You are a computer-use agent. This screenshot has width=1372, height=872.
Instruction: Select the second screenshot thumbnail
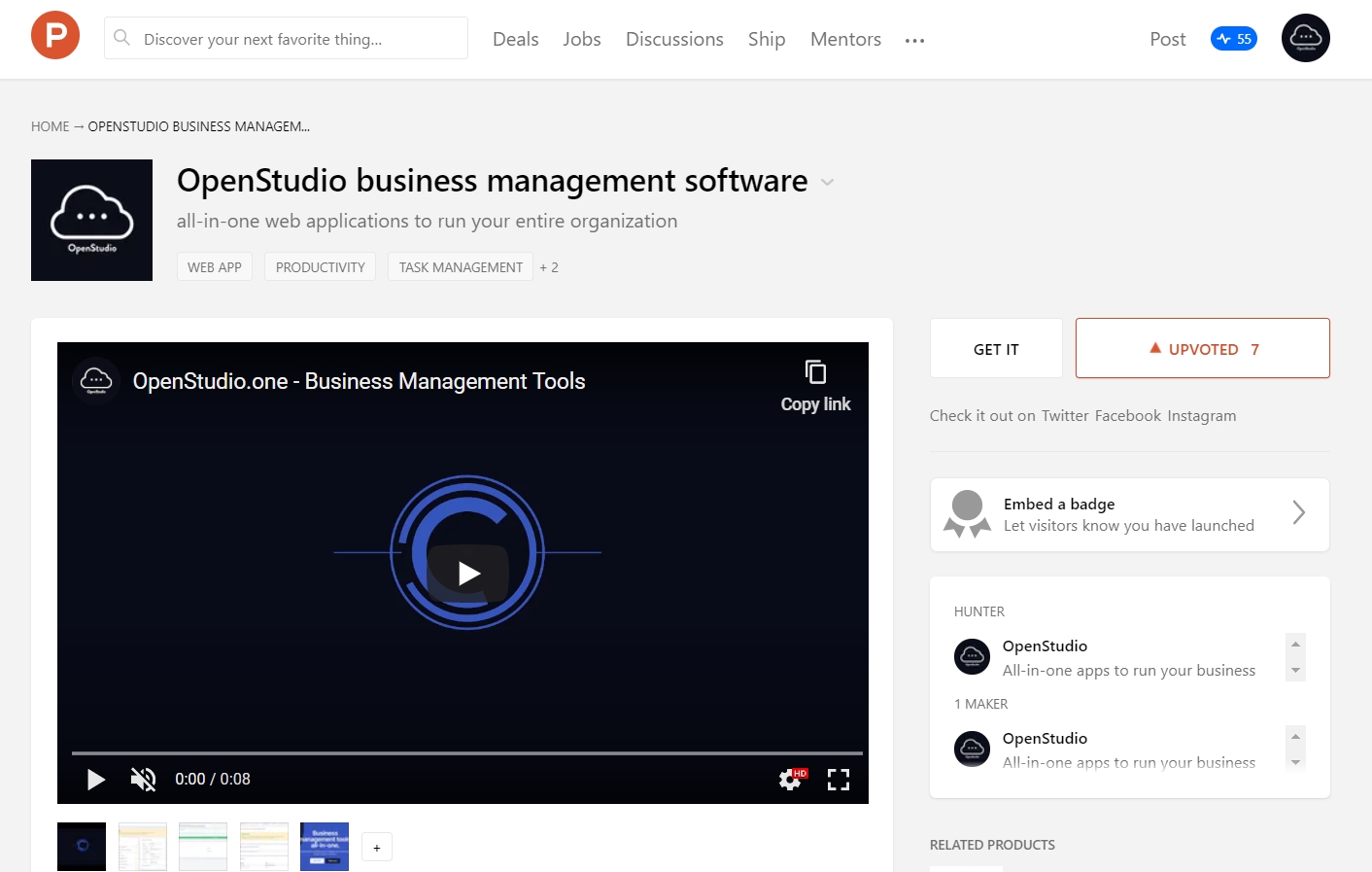[x=143, y=847]
